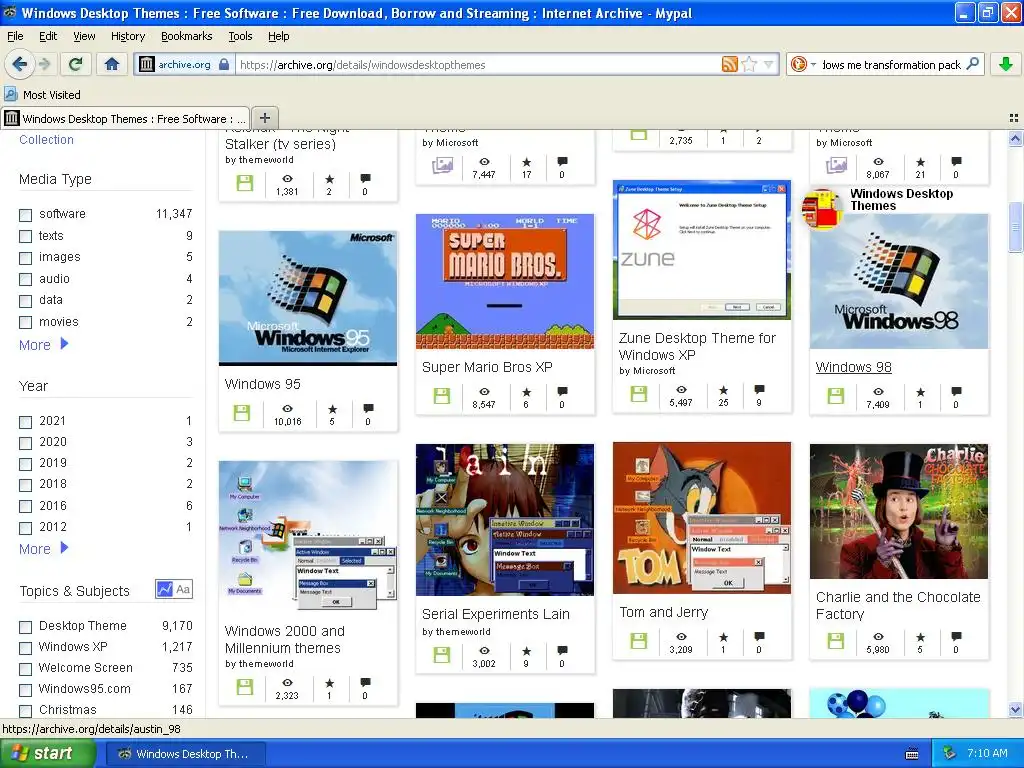The width and height of the screenshot is (1024, 768).
Task: Open the Help menu
Action: 279,36
